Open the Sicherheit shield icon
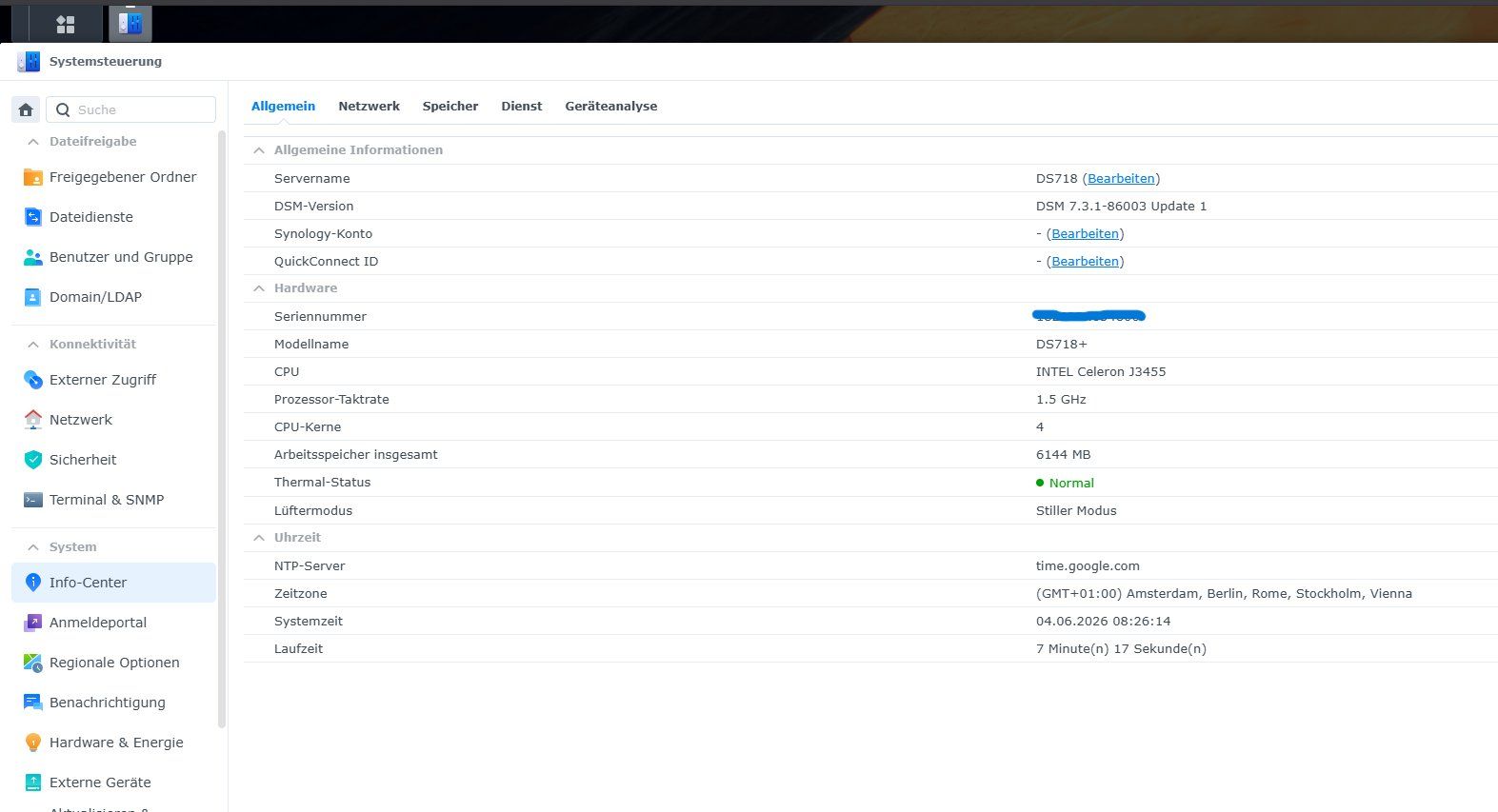Viewport: 1498px width, 812px height. 32,460
